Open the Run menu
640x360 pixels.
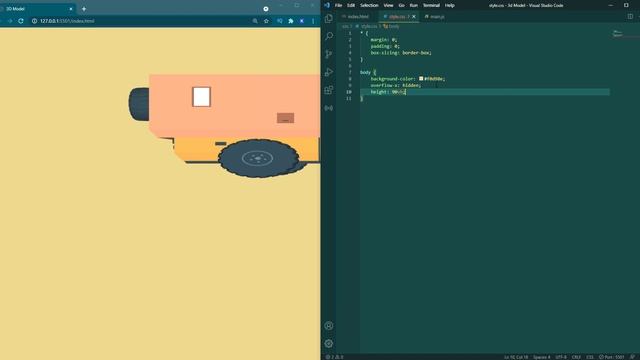pyautogui.click(x=413, y=5)
